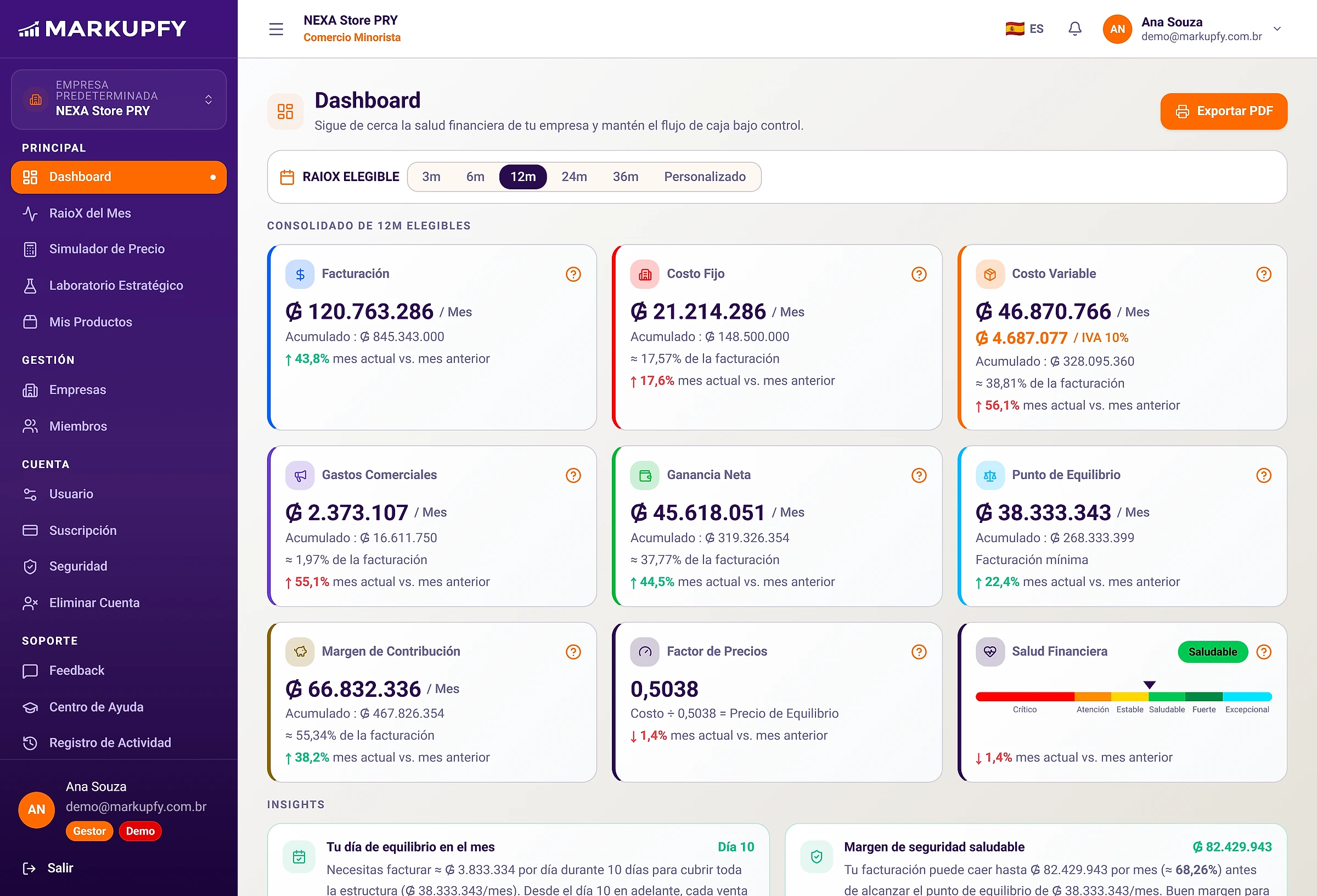Click the help icon on Costo Fijo card
The image size is (1317, 896).
[919, 274]
